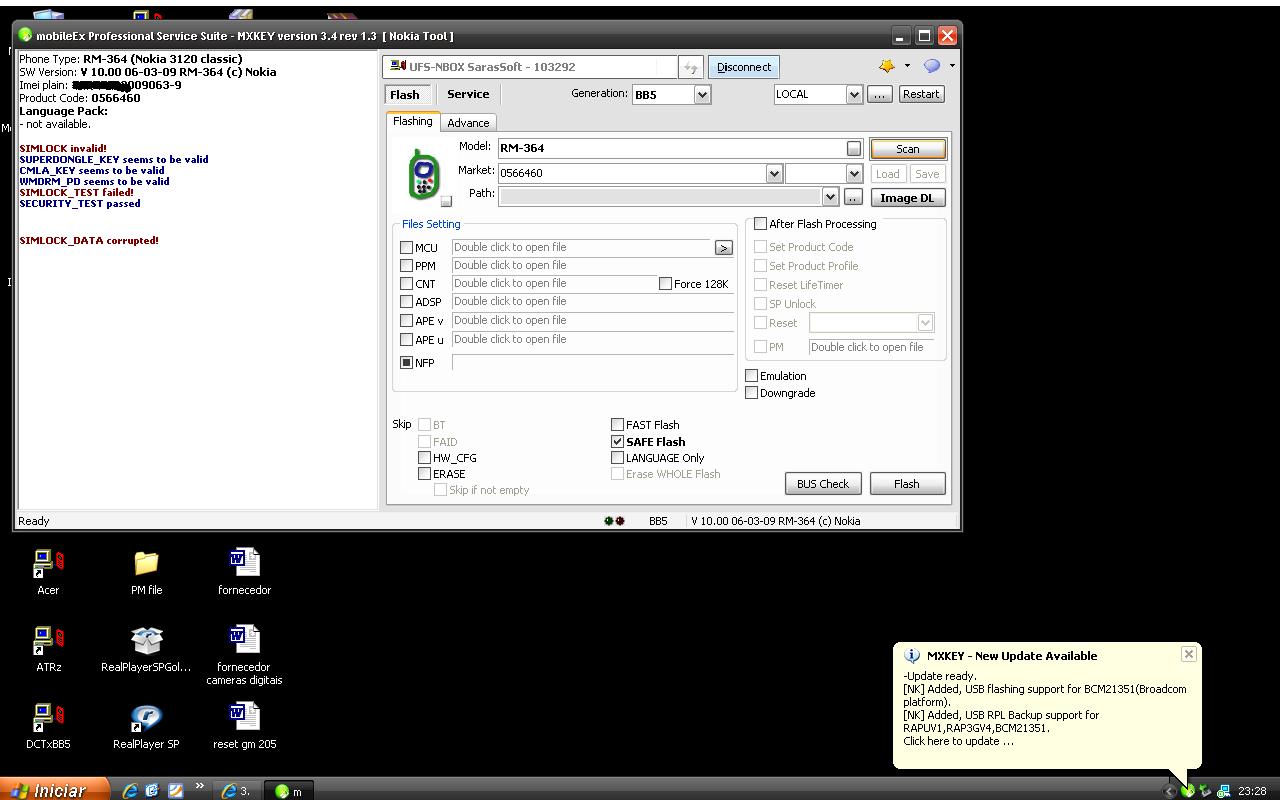Toggle the NFP checkbox

coord(406,363)
